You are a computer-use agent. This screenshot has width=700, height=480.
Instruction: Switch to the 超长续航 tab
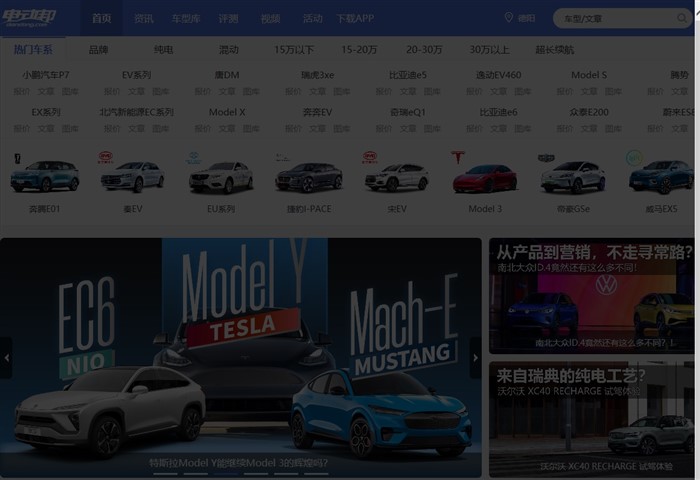coord(554,50)
